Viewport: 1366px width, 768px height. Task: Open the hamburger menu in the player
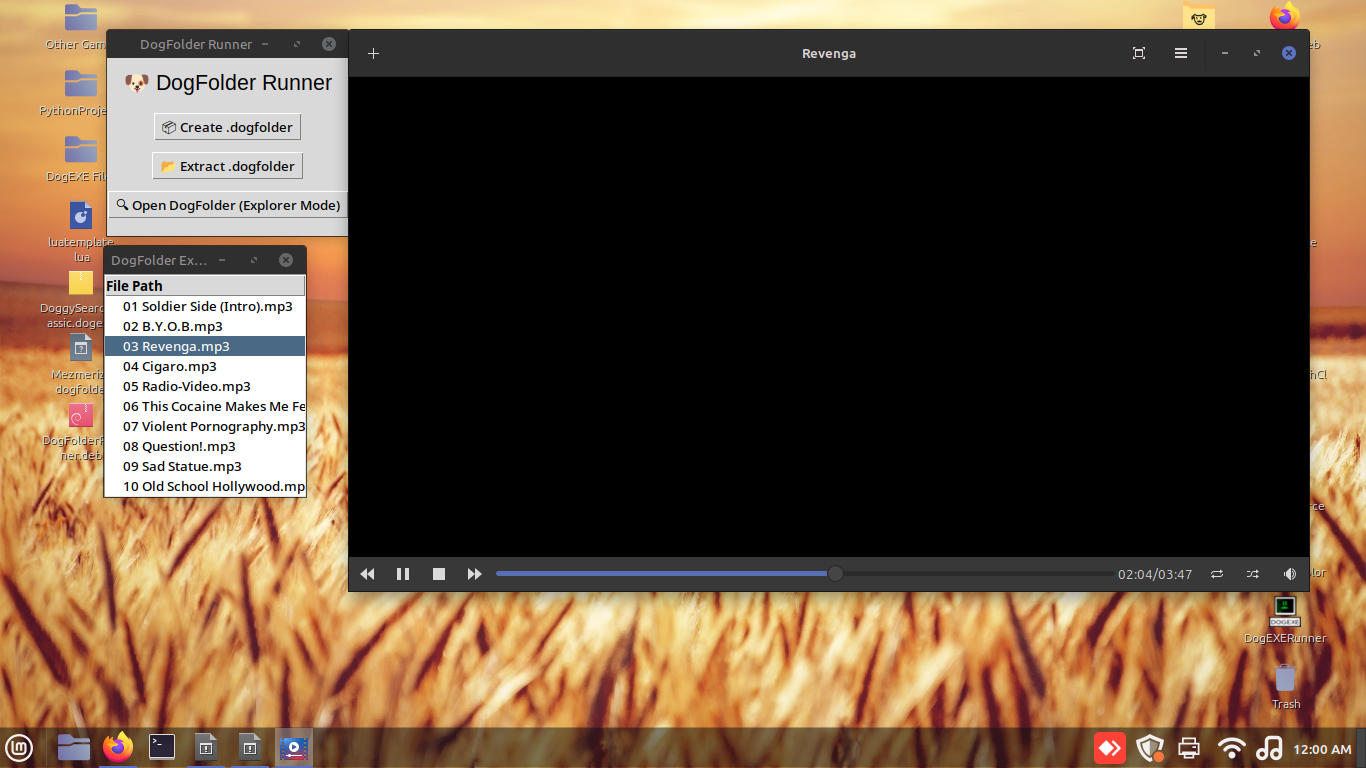click(x=1181, y=54)
